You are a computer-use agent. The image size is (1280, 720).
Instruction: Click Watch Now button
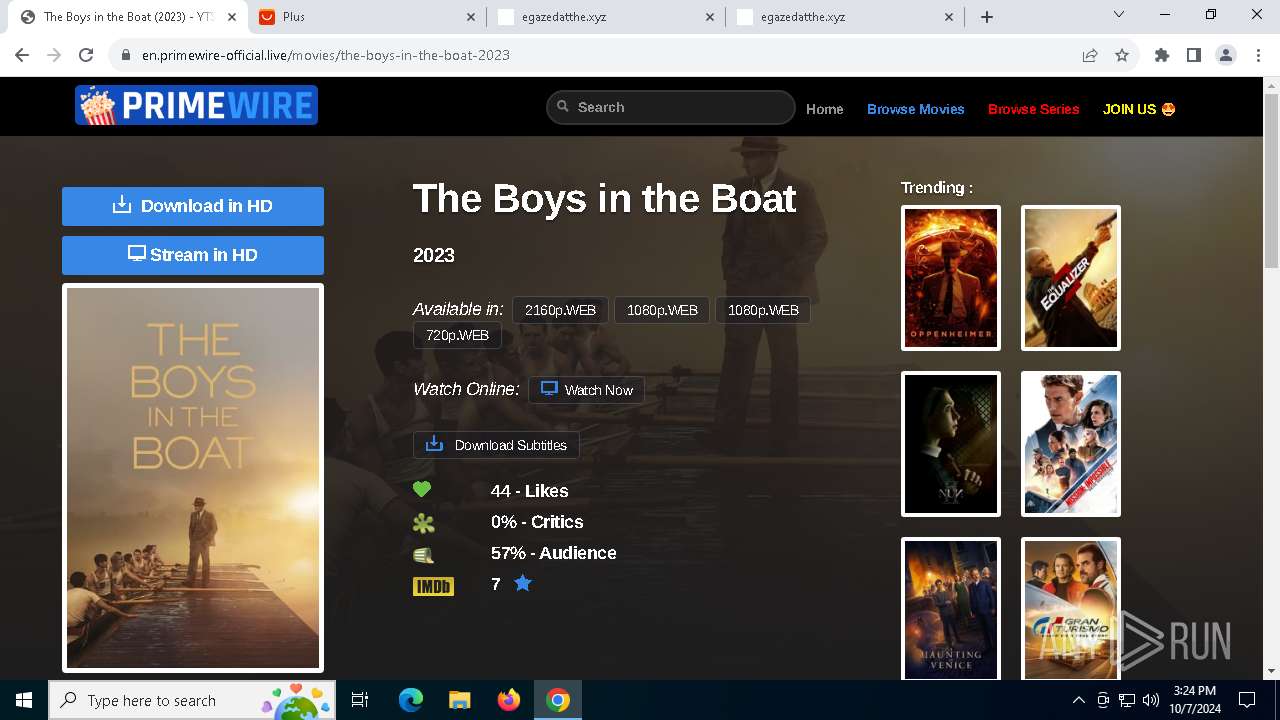point(587,390)
